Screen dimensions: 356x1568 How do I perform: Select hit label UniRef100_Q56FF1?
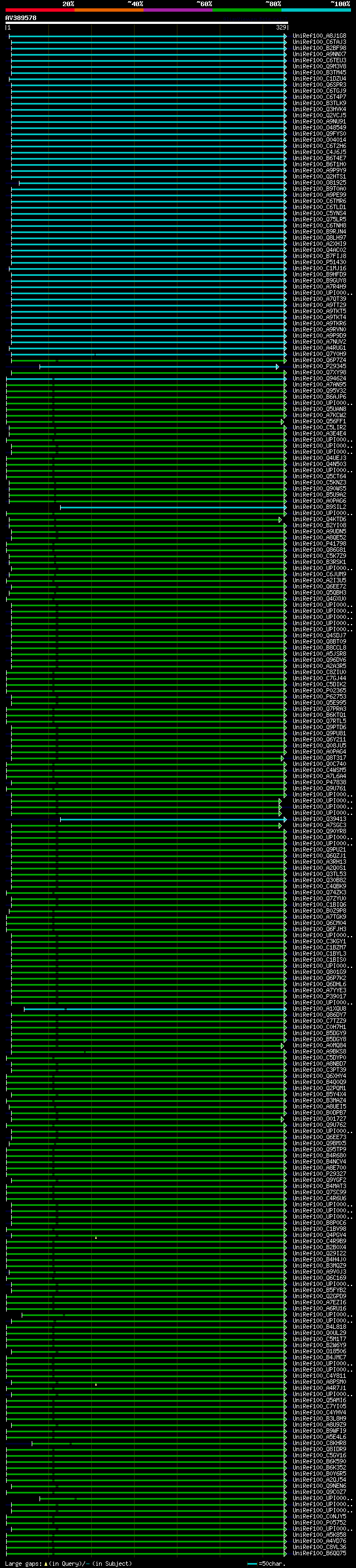click(x=319, y=421)
